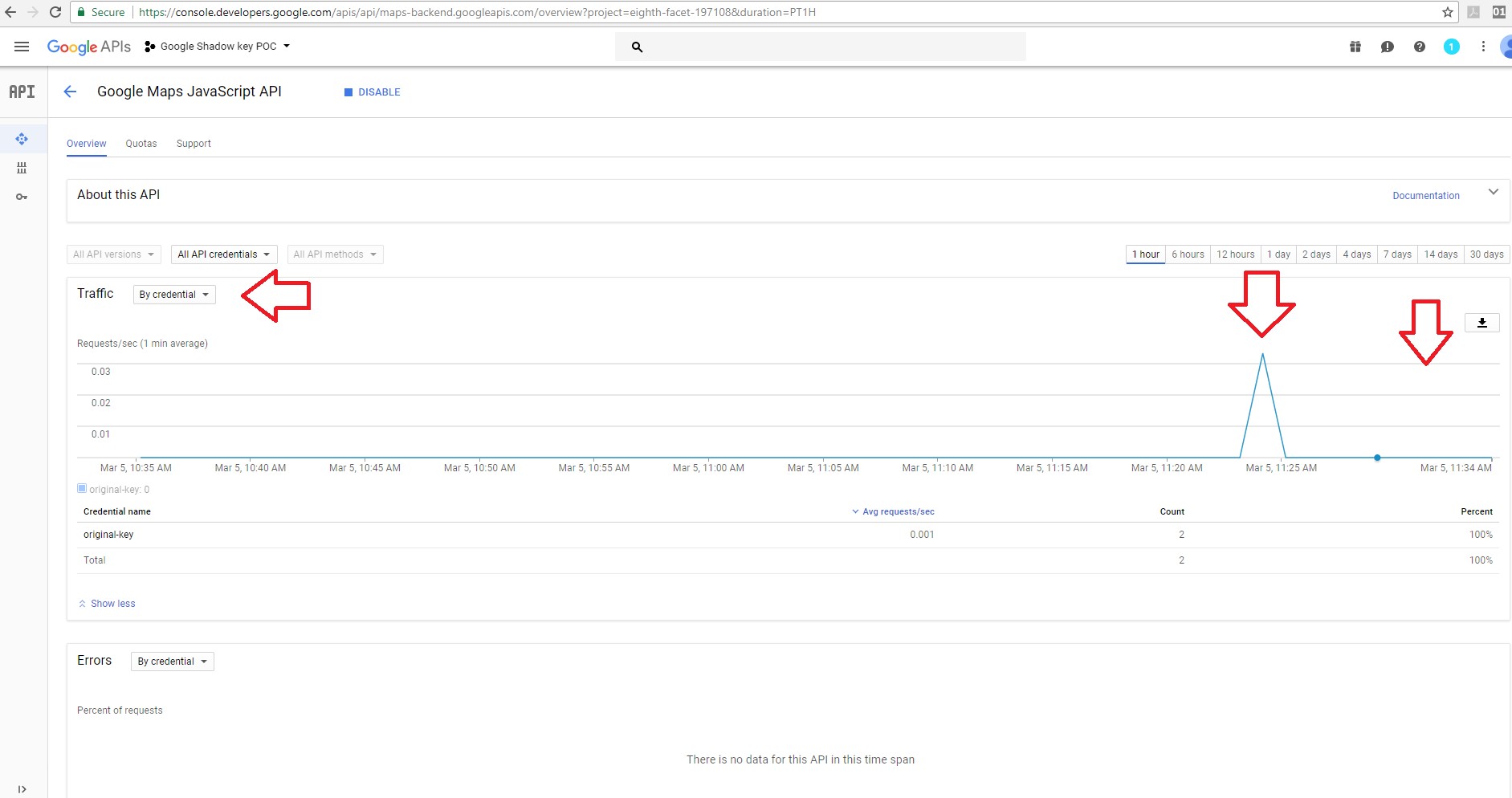Select the 4 days time range
Screen dimensions: 1512x798
pyautogui.click(x=1357, y=254)
